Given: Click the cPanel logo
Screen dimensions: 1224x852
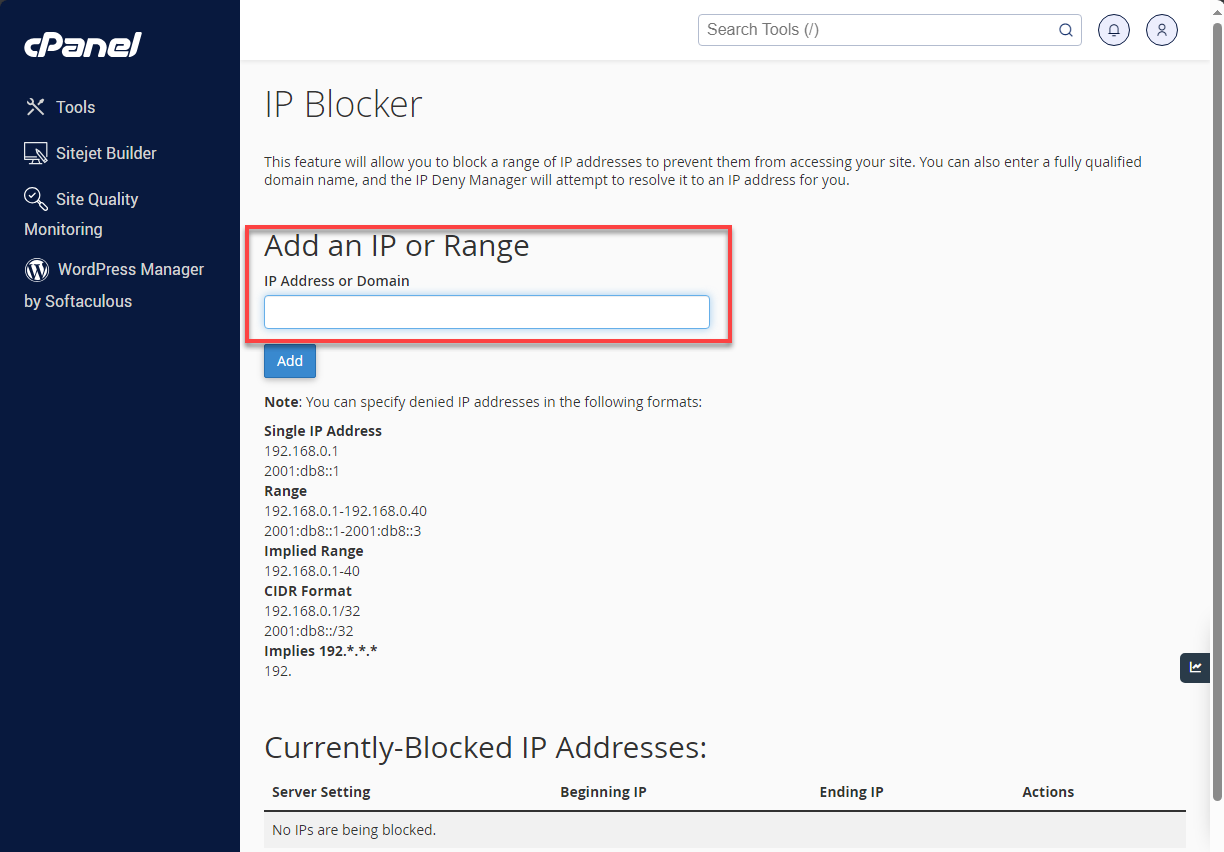Looking at the screenshot, I should 82,44.
